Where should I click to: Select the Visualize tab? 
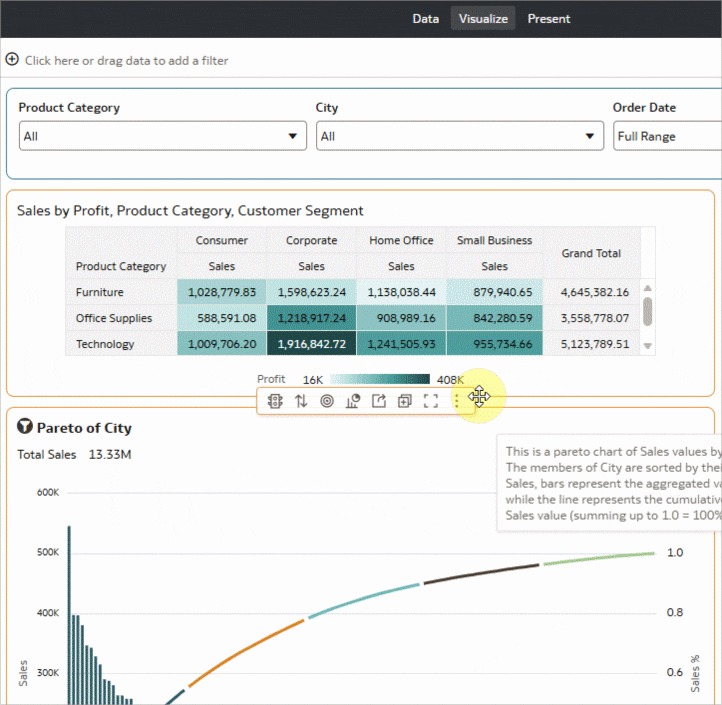pos(483,18)
